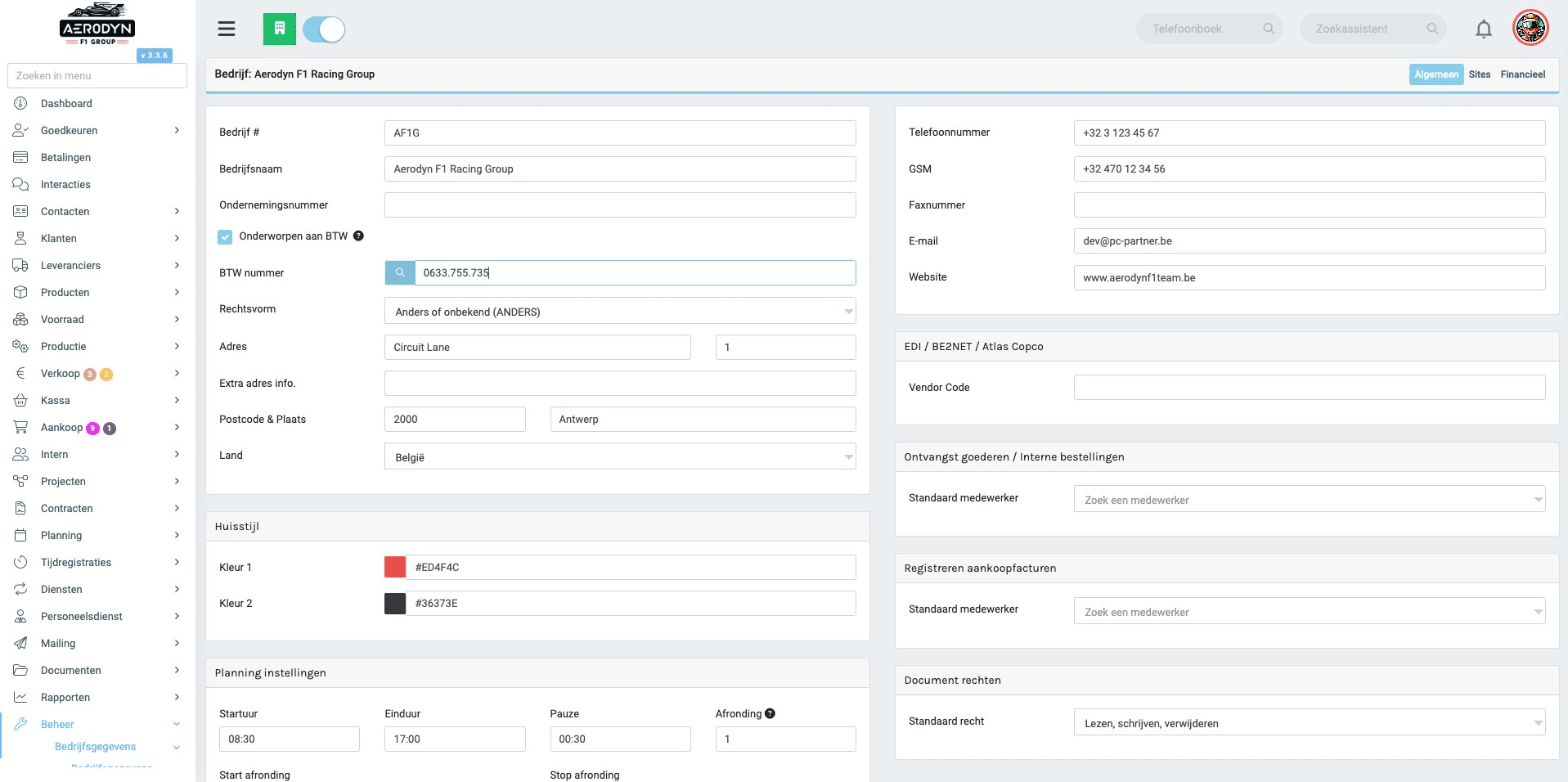The width and height of the screenshot is (1568, 782).
Task: Click the Zoekassistent search magnifier
Action: [1432, 29]
